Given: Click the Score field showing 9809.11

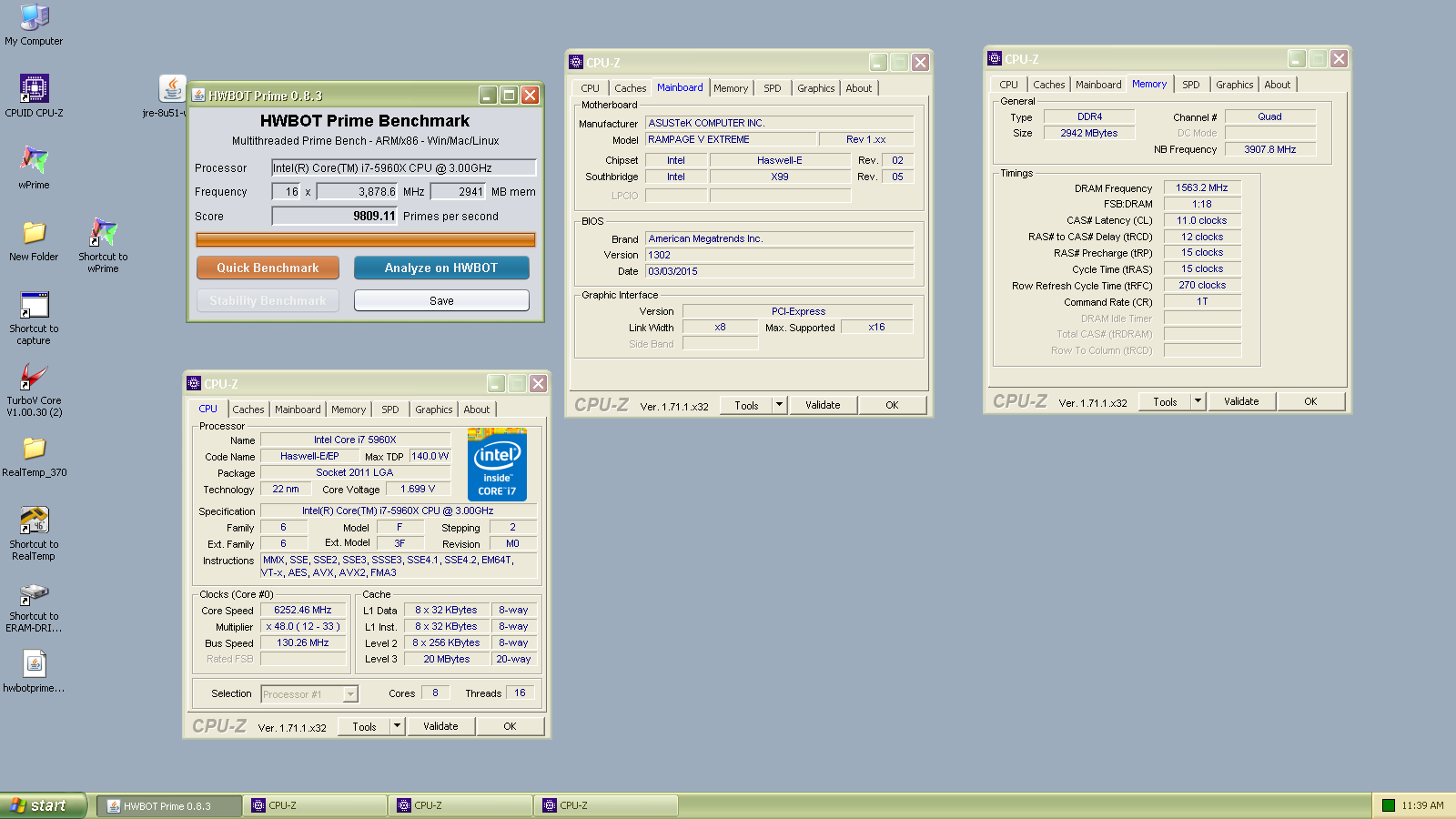Looking at the screenshot, I should click(335, 216).
